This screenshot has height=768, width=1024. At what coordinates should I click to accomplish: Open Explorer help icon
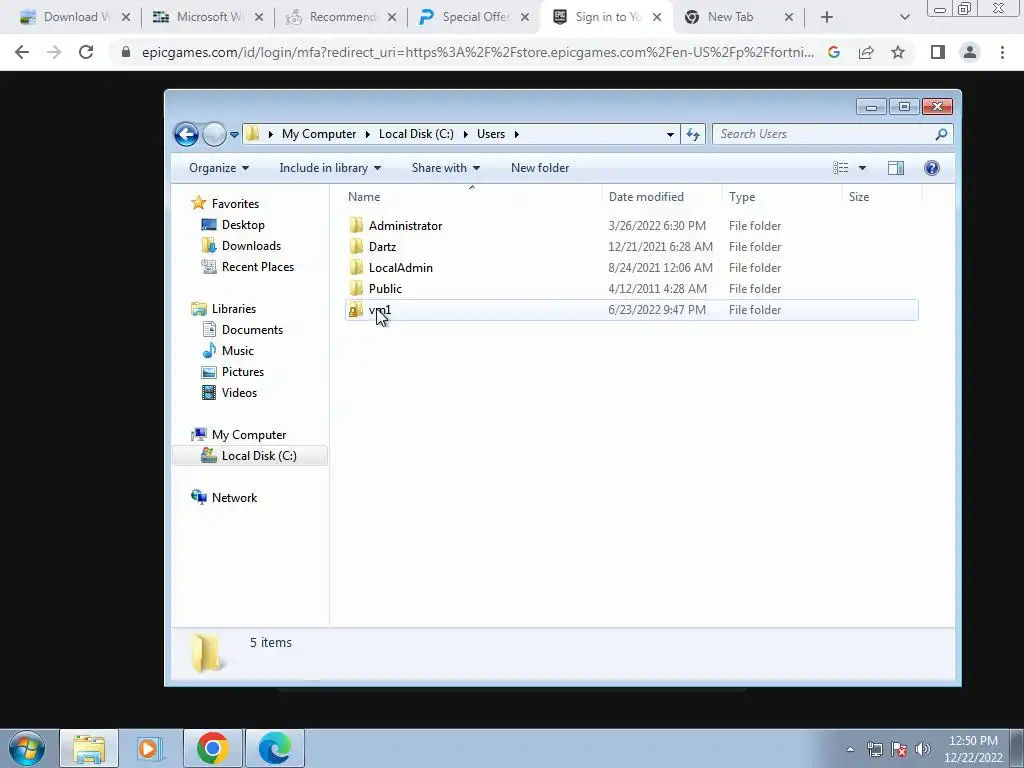point(932,168)
